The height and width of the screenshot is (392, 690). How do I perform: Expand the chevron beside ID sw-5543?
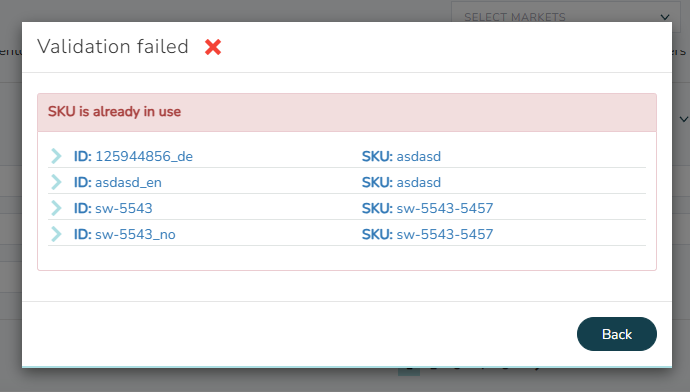click(x=56, y=208)
